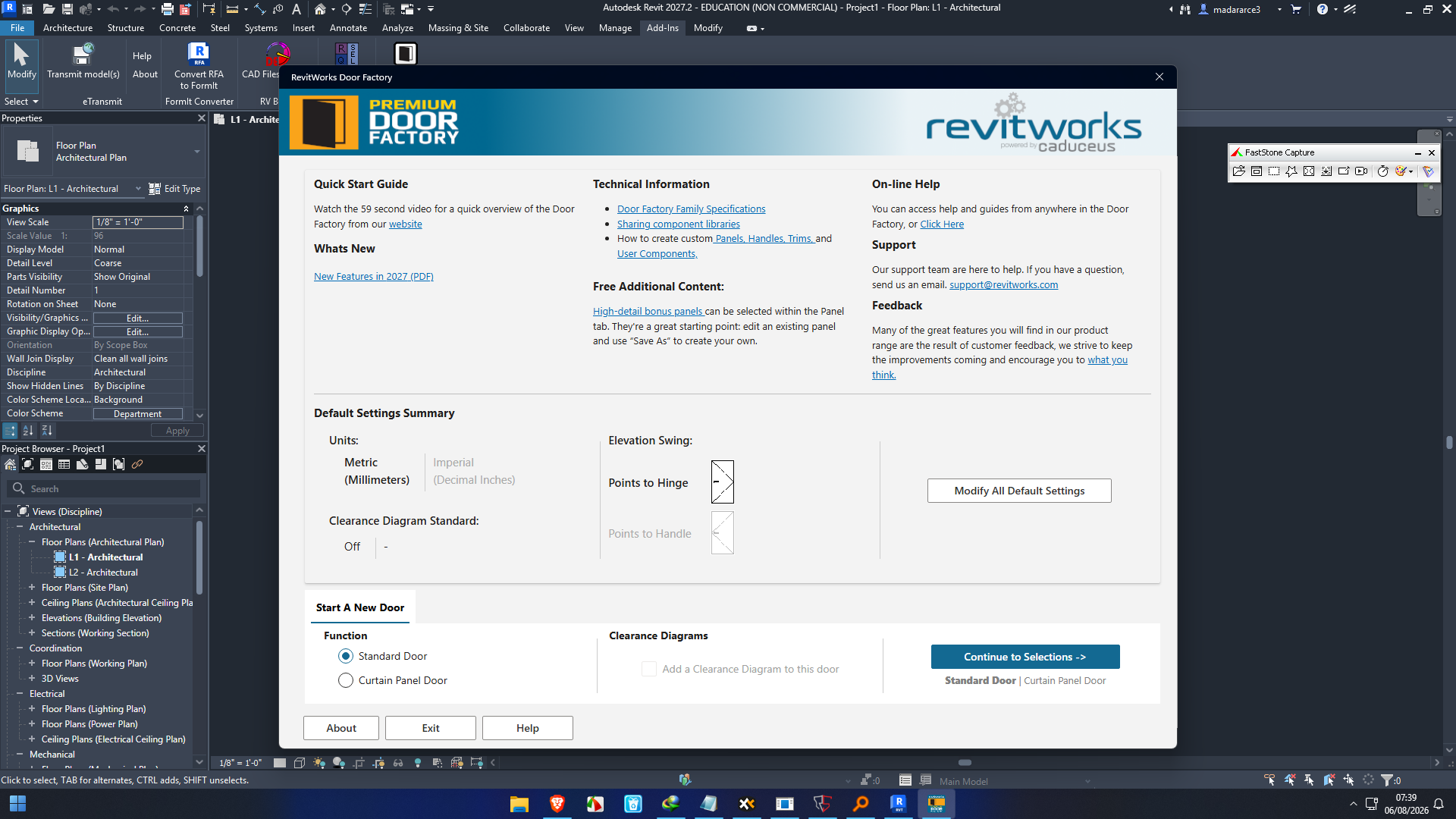
Task: Open New Features in 2027 (PDF) link
Action: click(x=374, y=277)
